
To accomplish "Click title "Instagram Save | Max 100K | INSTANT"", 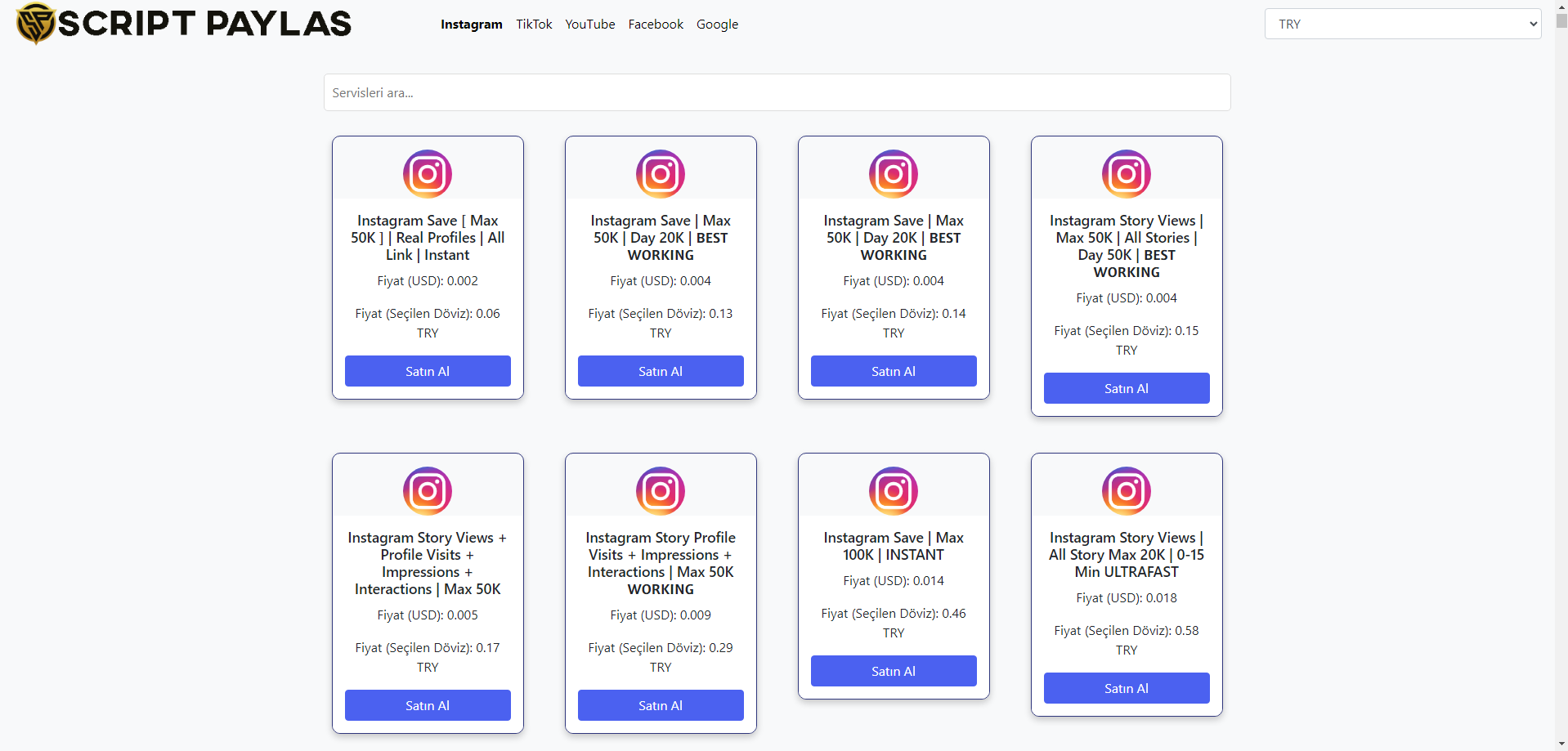I will (x=894, y=546).
